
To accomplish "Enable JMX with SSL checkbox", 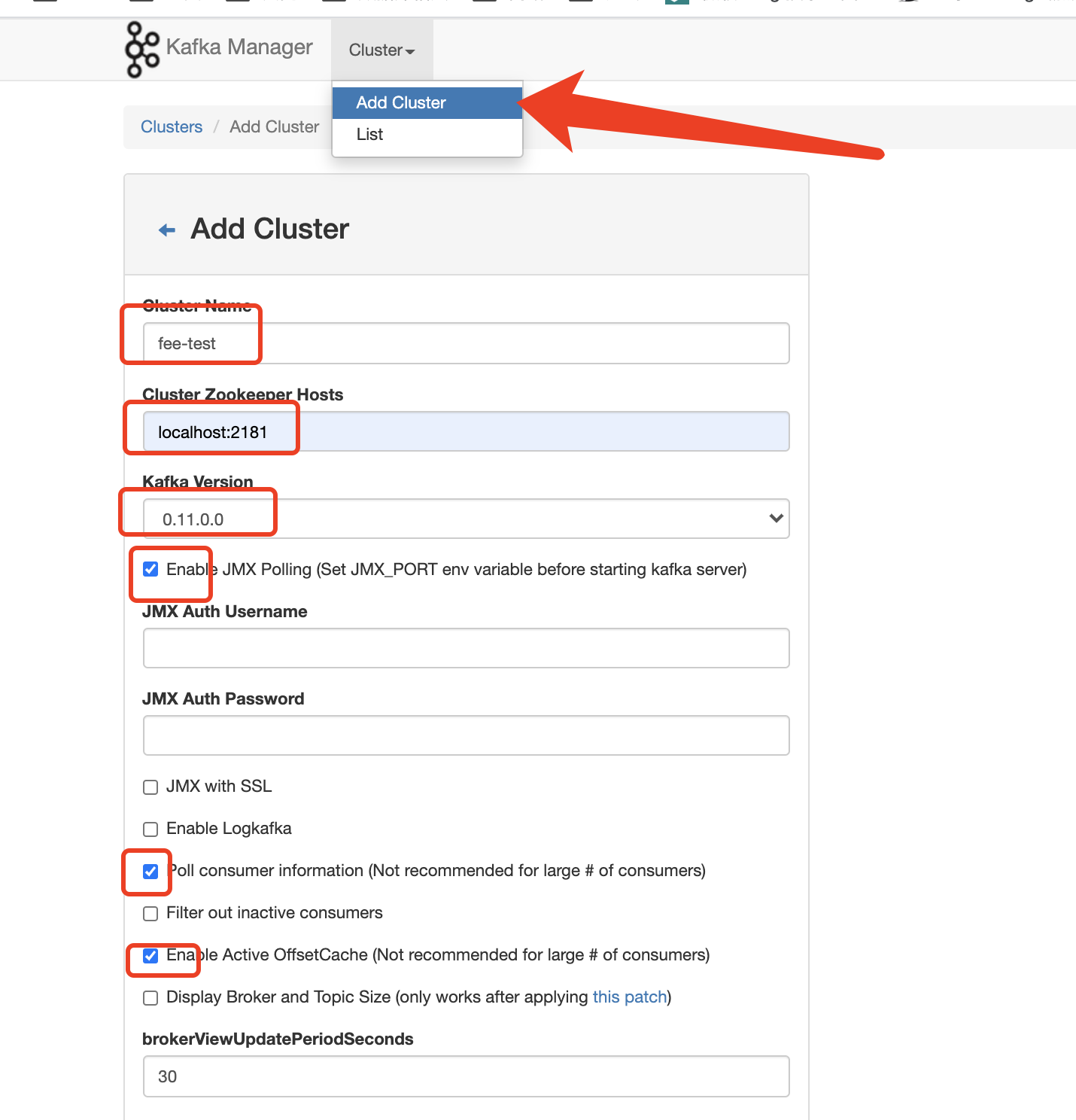I will tap(150, 787).
